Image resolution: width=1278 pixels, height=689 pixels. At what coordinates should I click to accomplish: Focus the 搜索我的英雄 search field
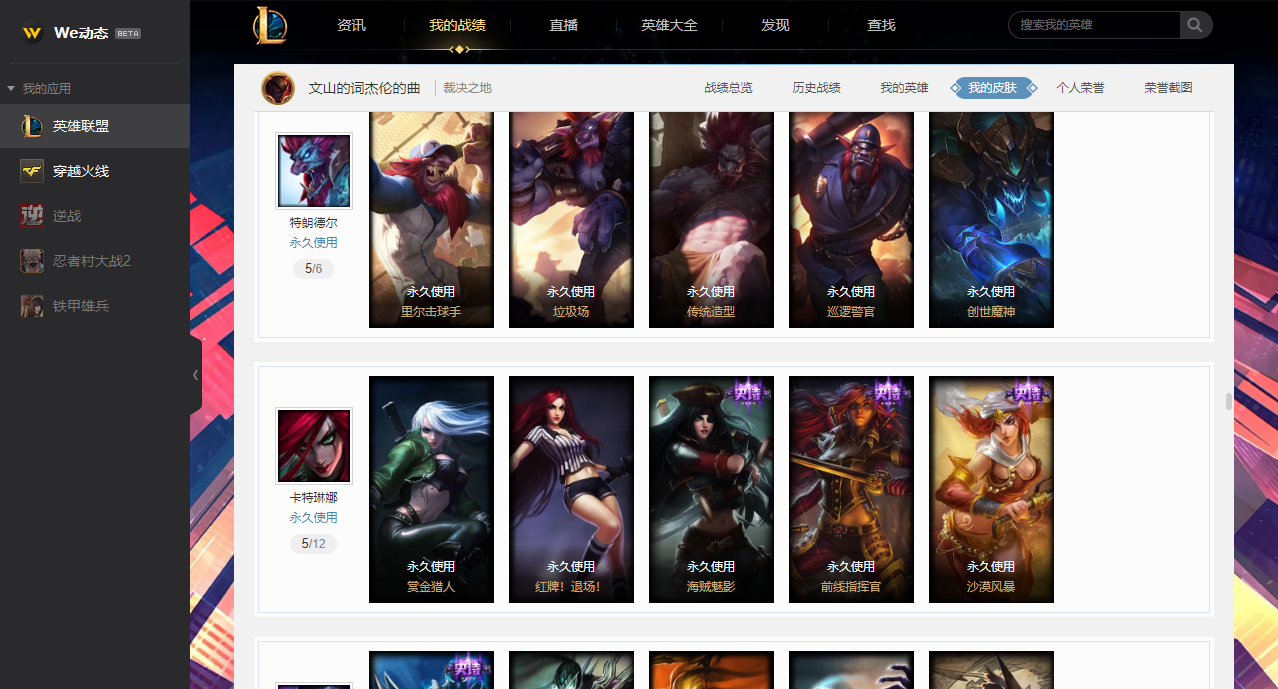tap(1094, 25)
